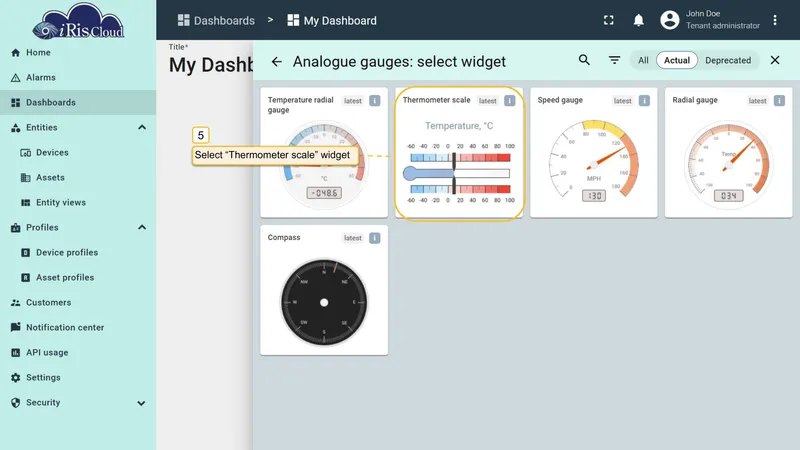
Task: Open notifications bell icon
Action: click(638, 20)
